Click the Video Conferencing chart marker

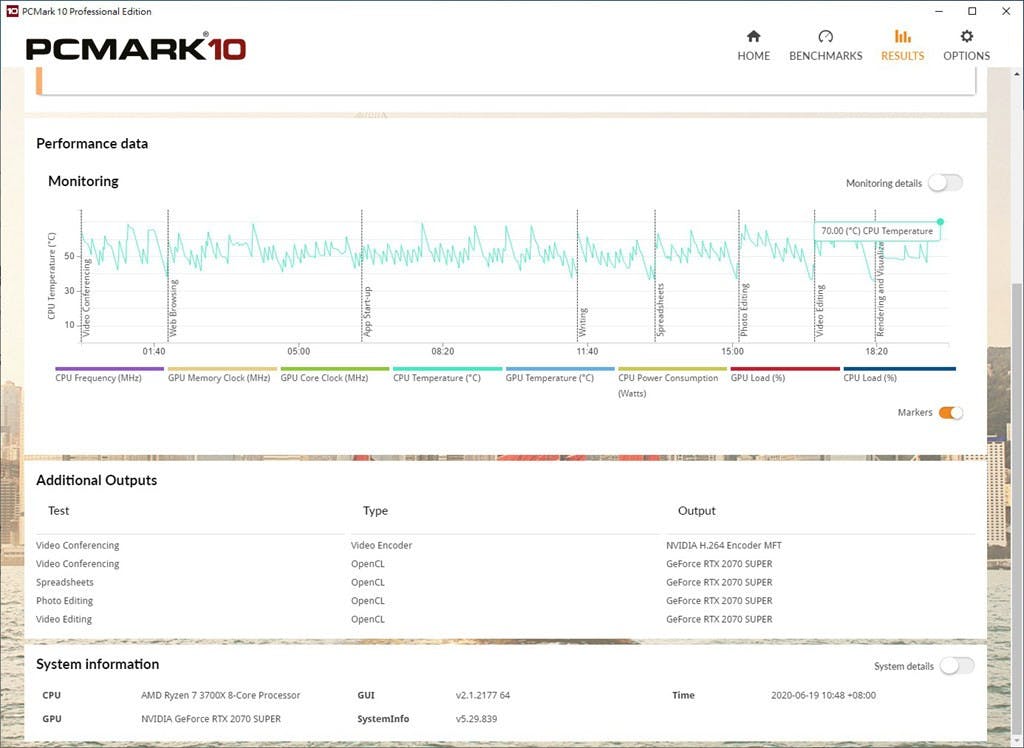coord(86,298)
